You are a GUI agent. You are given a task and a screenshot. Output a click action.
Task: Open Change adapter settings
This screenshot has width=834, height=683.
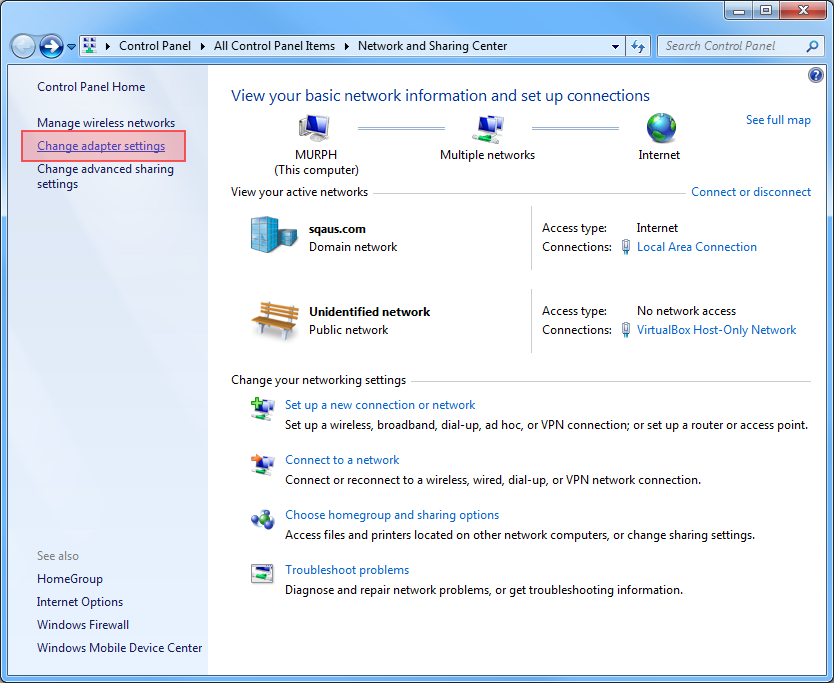pos(101,146)
